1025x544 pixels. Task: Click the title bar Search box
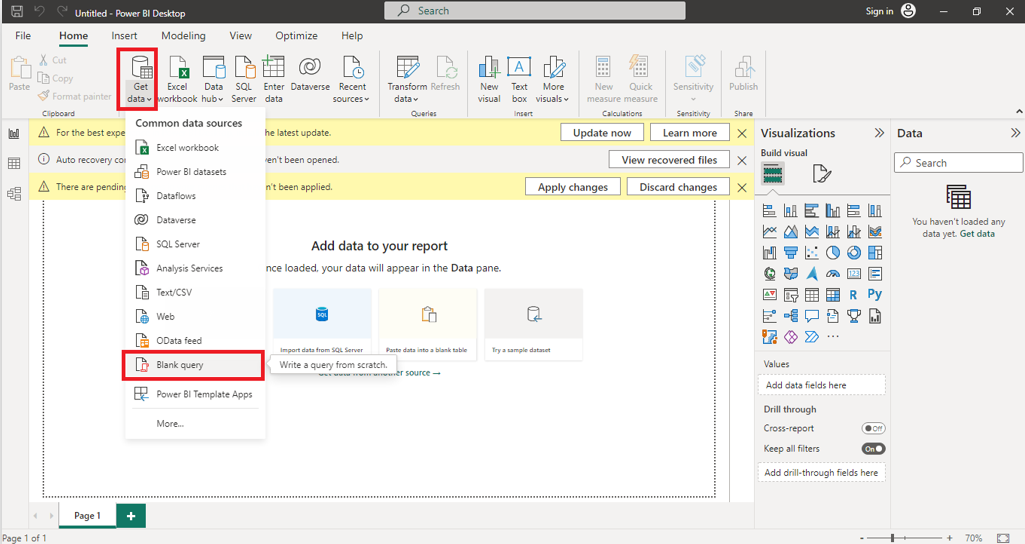[535, 10]
